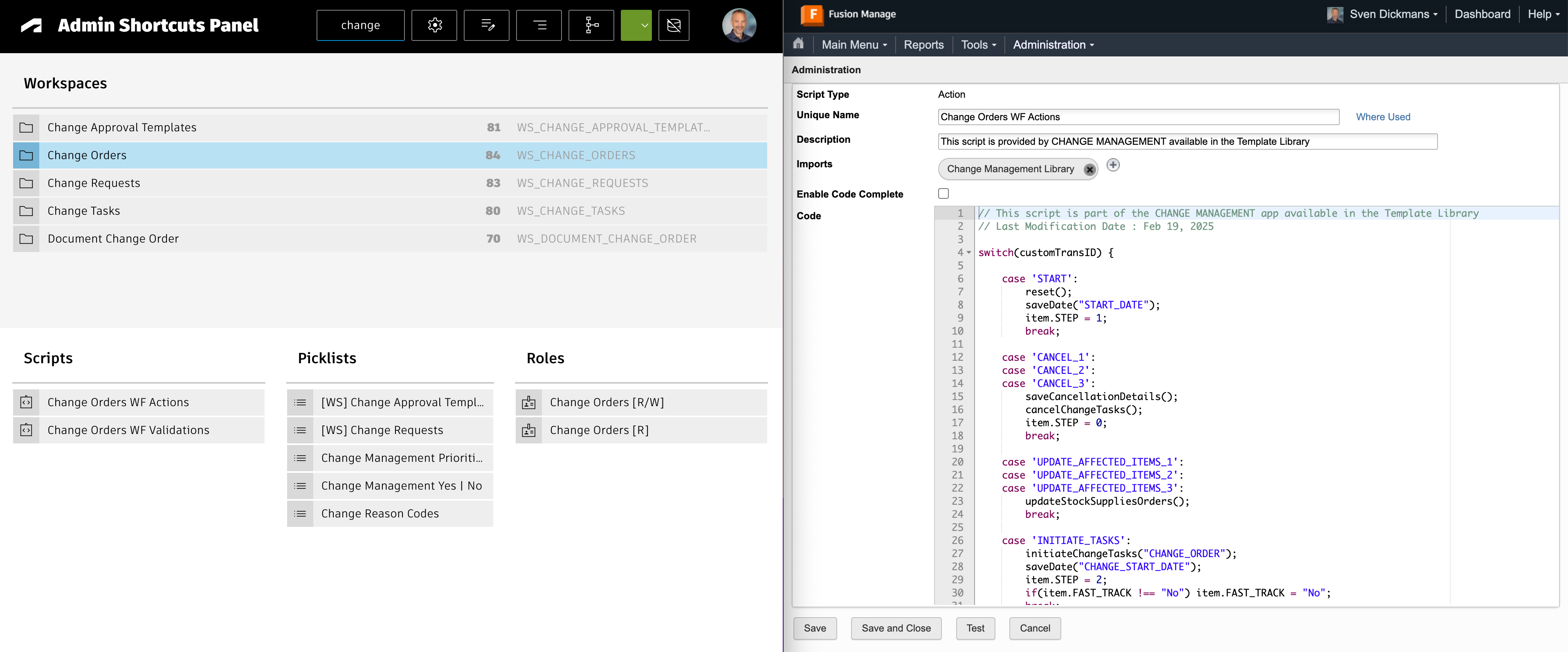The width and height of the screenshot is (1568, 652).
Task: Click the Save and Close button
Action: pos(895,628)
